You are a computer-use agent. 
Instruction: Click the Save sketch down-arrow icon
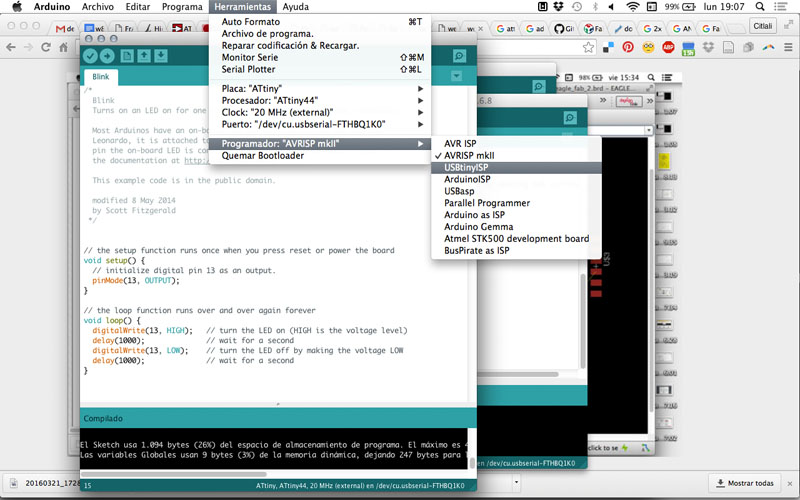[x=161, y=56]
